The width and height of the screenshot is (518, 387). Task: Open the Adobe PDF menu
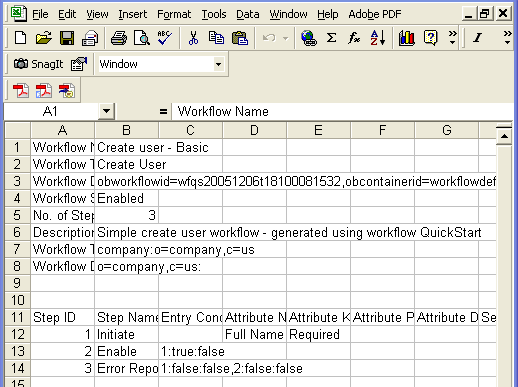[375, 14]
